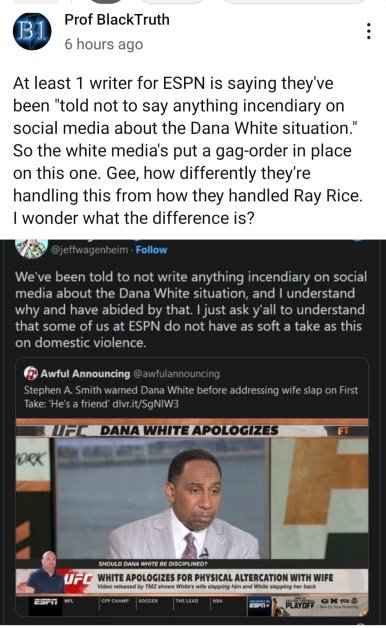Click the jeffwagenheim tweet body text
The height and width of the screenshot is (628, 386).
[x=191, y=310]
